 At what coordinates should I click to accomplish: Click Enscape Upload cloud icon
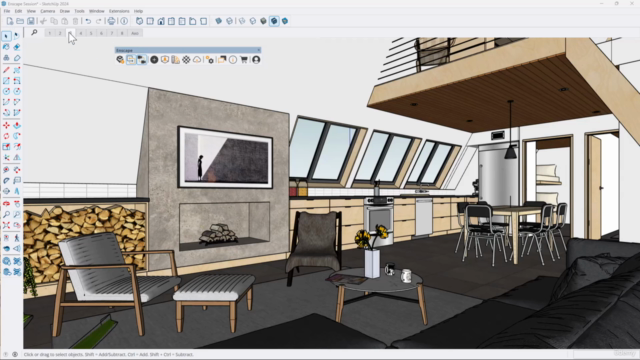pyautogui.click(x=197, y=60)
